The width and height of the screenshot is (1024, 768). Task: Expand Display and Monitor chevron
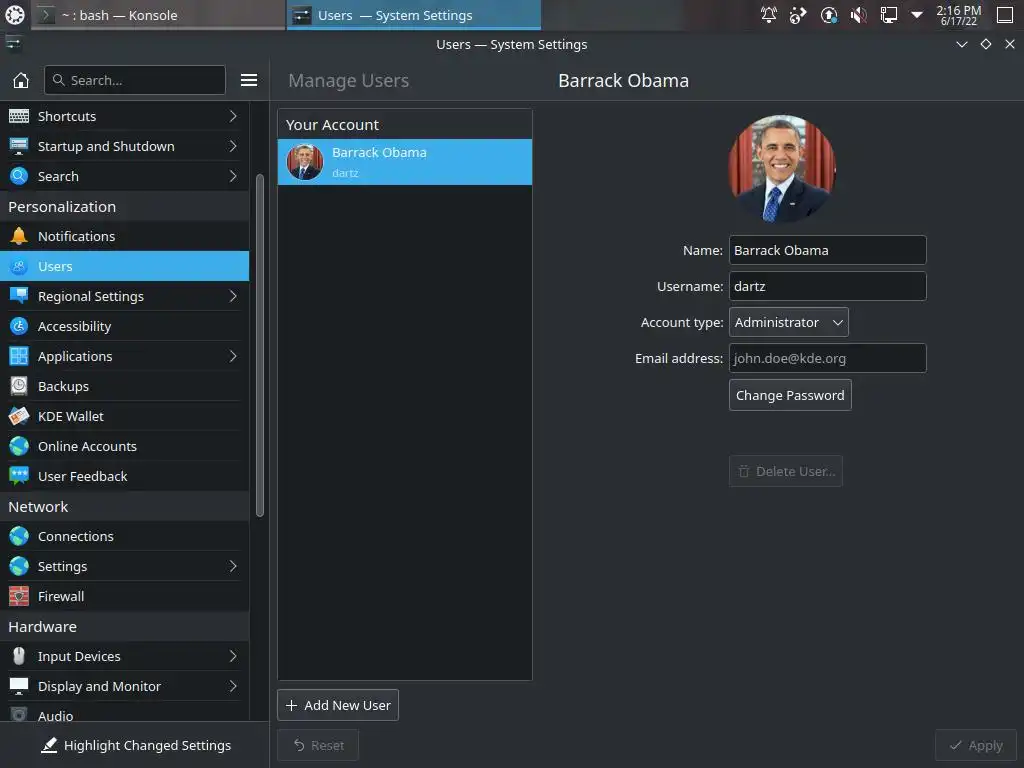click(x=232, y=686)
